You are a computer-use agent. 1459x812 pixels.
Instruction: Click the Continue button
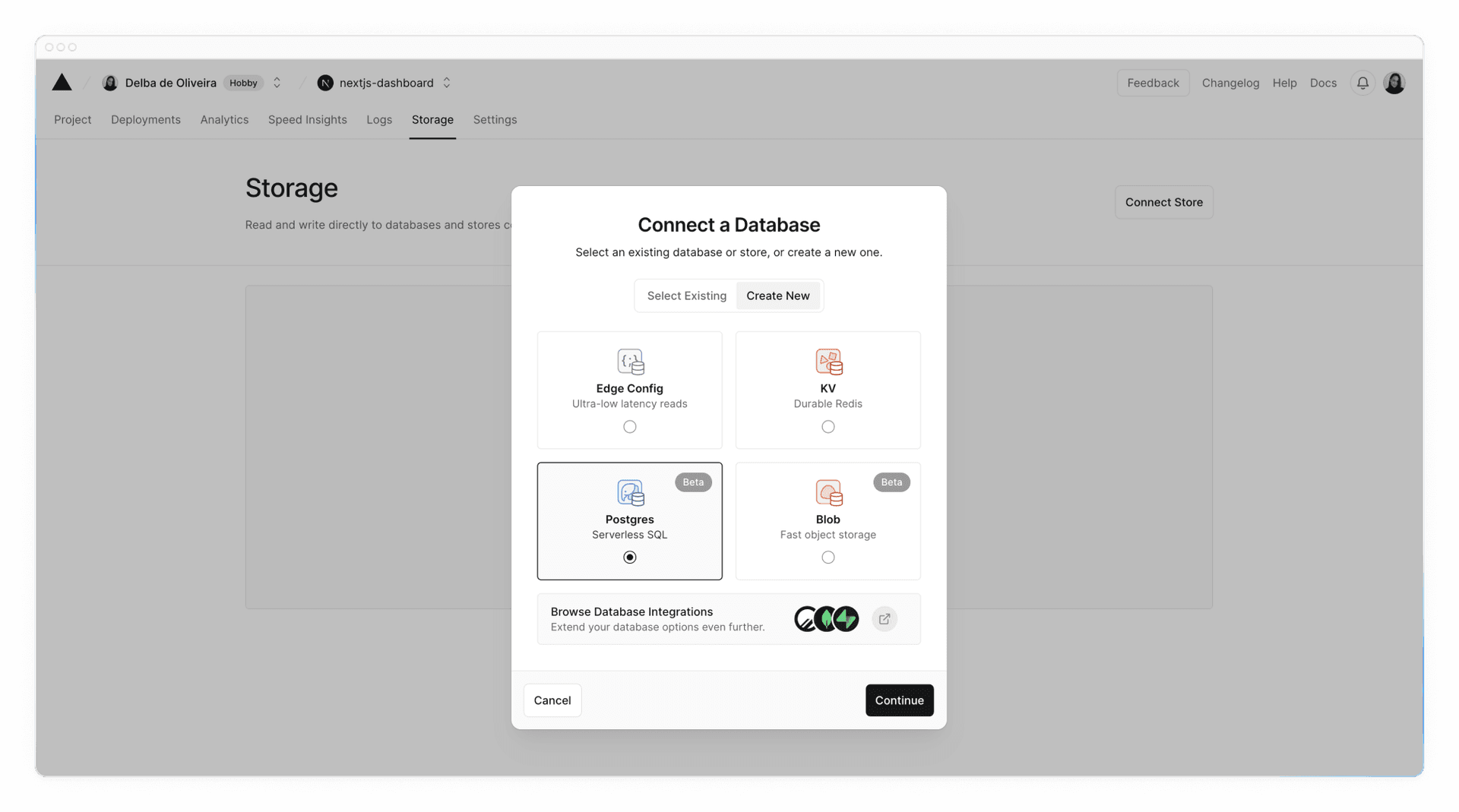click(x=900, y=700)
